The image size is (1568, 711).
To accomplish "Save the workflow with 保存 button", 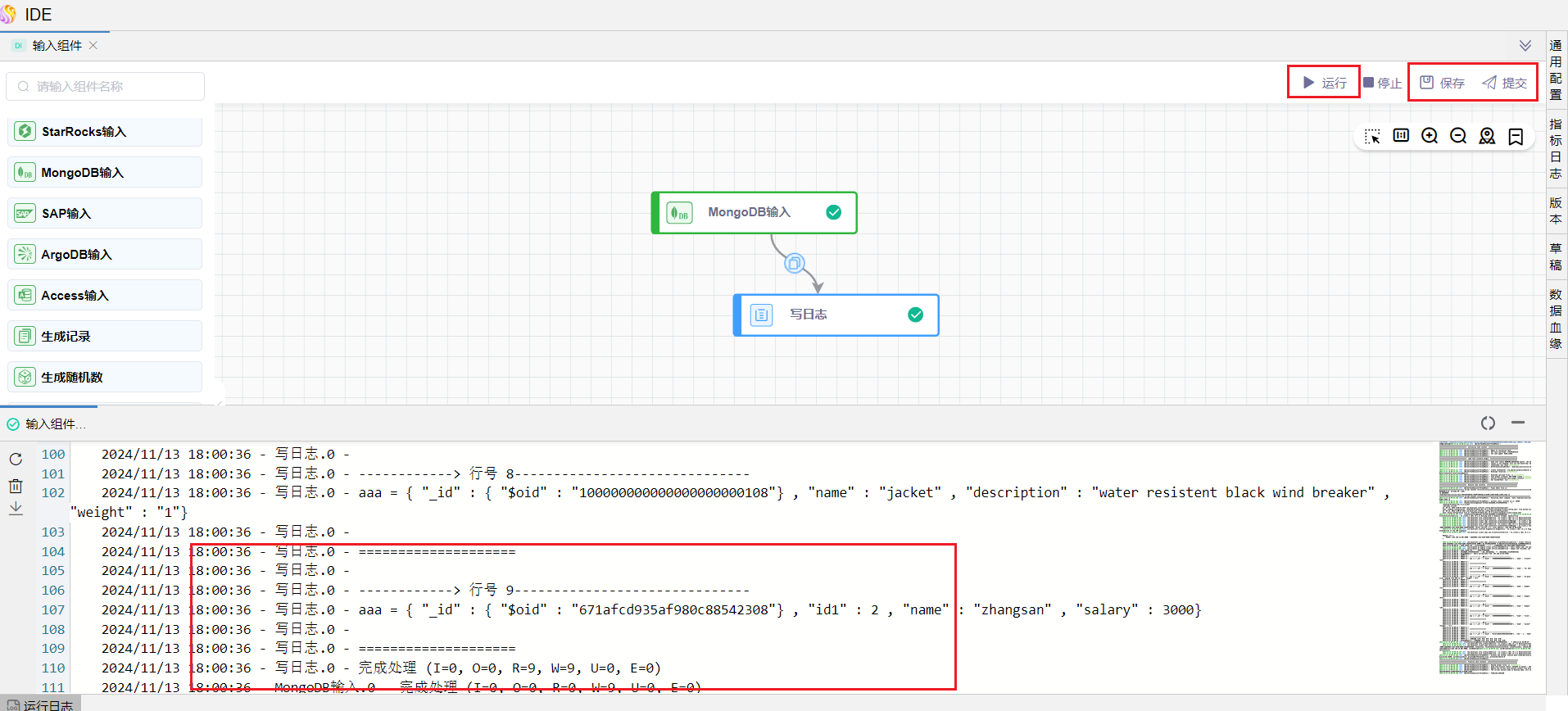I will 1442,83.
